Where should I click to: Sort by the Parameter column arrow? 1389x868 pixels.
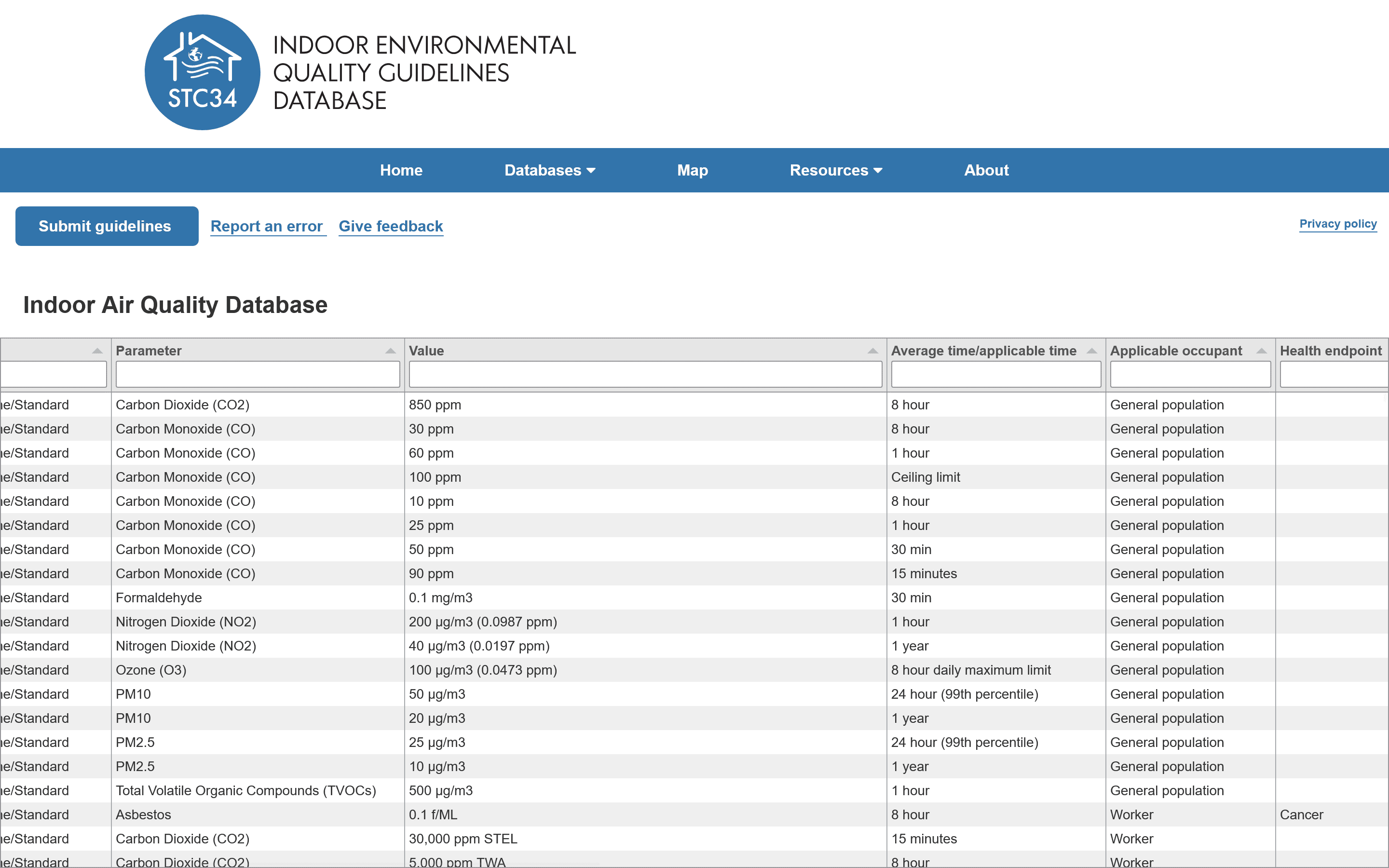(390, 351)
